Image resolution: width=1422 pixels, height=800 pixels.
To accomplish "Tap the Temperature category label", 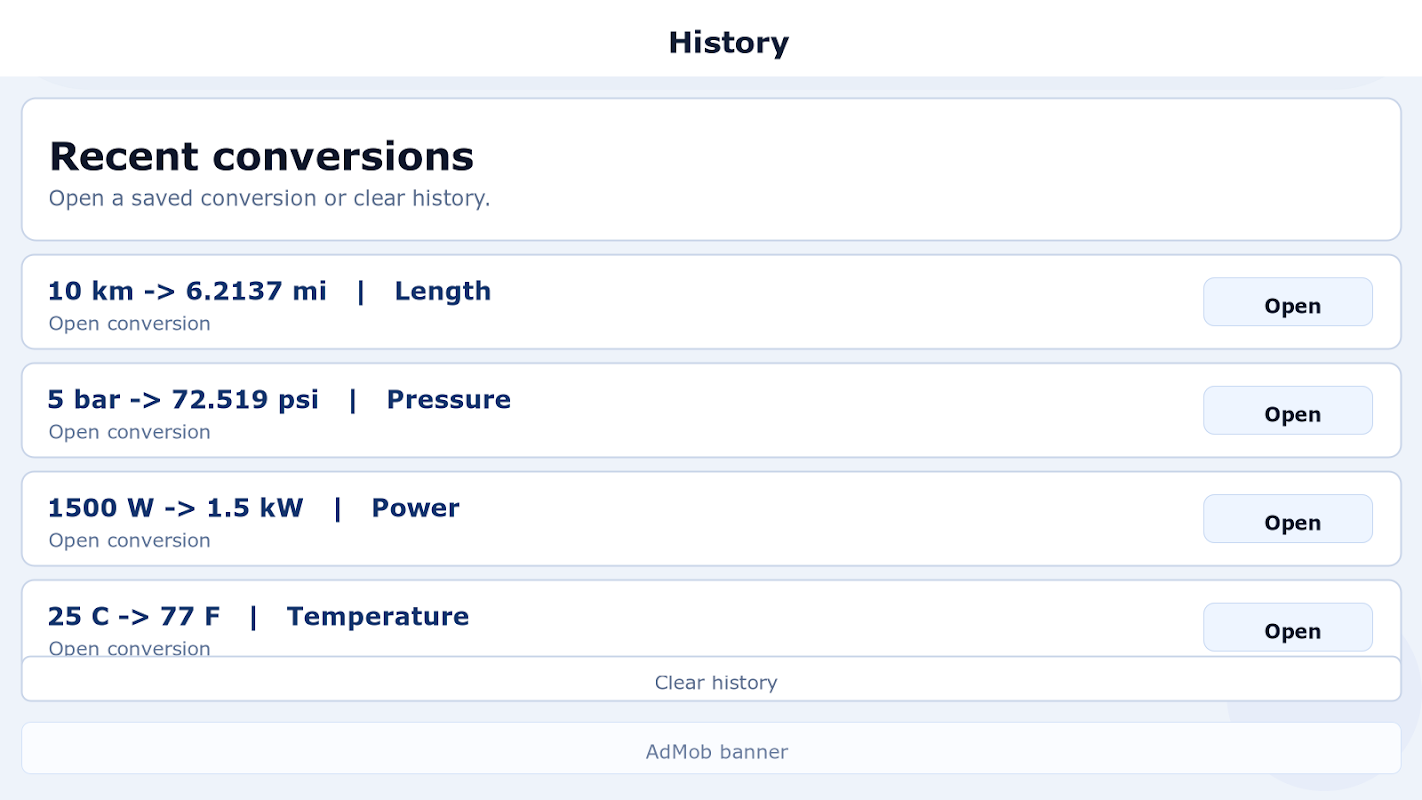I will 377,616.
